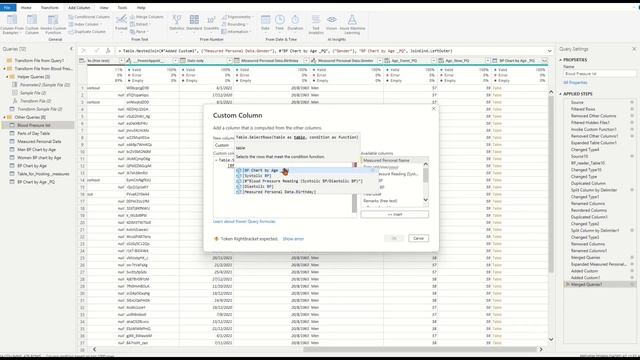Click the Date ribbon icon
The image size is (640, 360).
[x=265, y=22]
